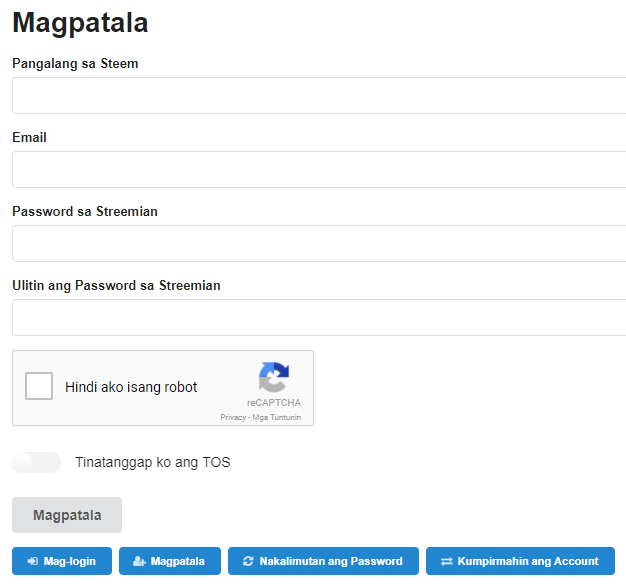This screenshot has width=626, height=585.
Task: Click the Password sa Streemian field
Action: (319, 244)
